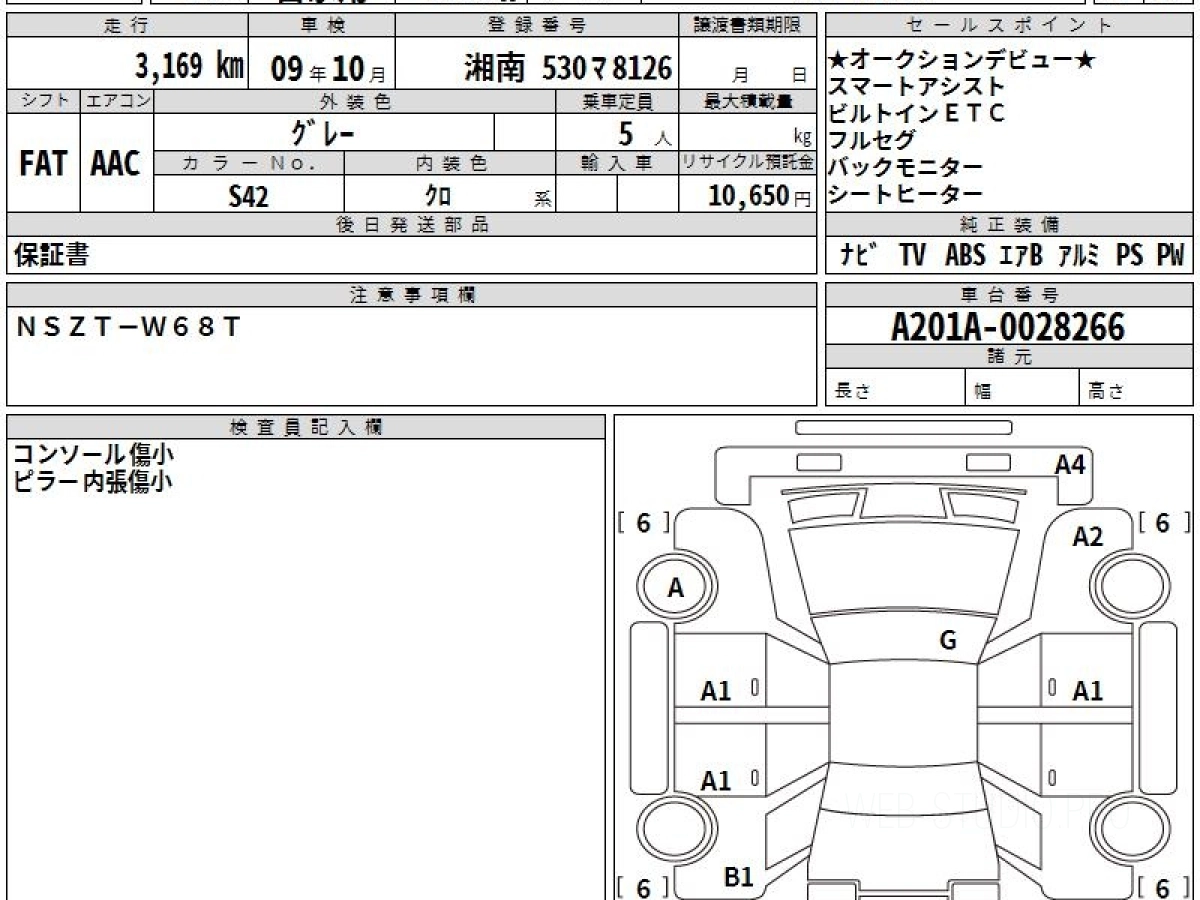The image size is (1200, 900).
Task: Click the chassis number A201A-0028266
Action: coord(1008,326)
